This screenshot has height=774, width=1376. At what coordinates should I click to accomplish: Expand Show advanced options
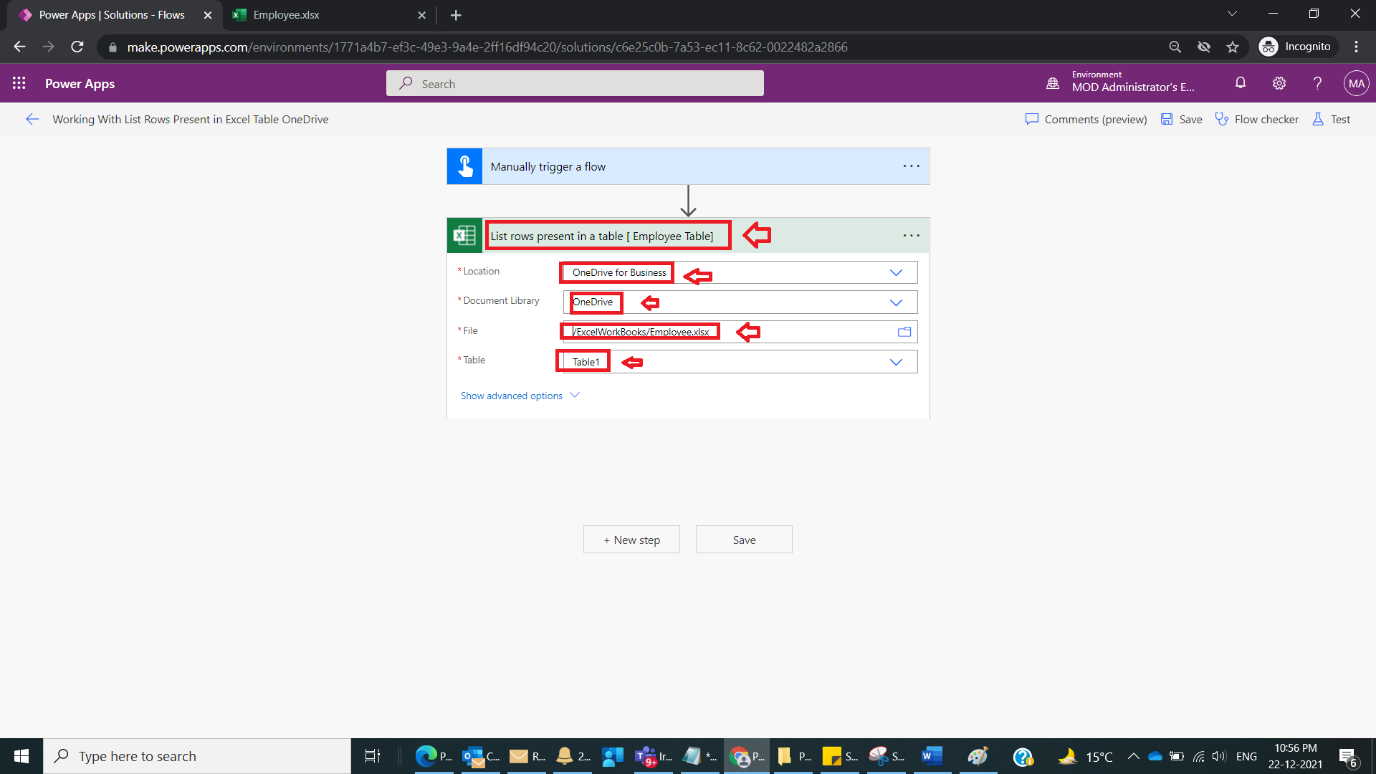[x=517, y=395]
